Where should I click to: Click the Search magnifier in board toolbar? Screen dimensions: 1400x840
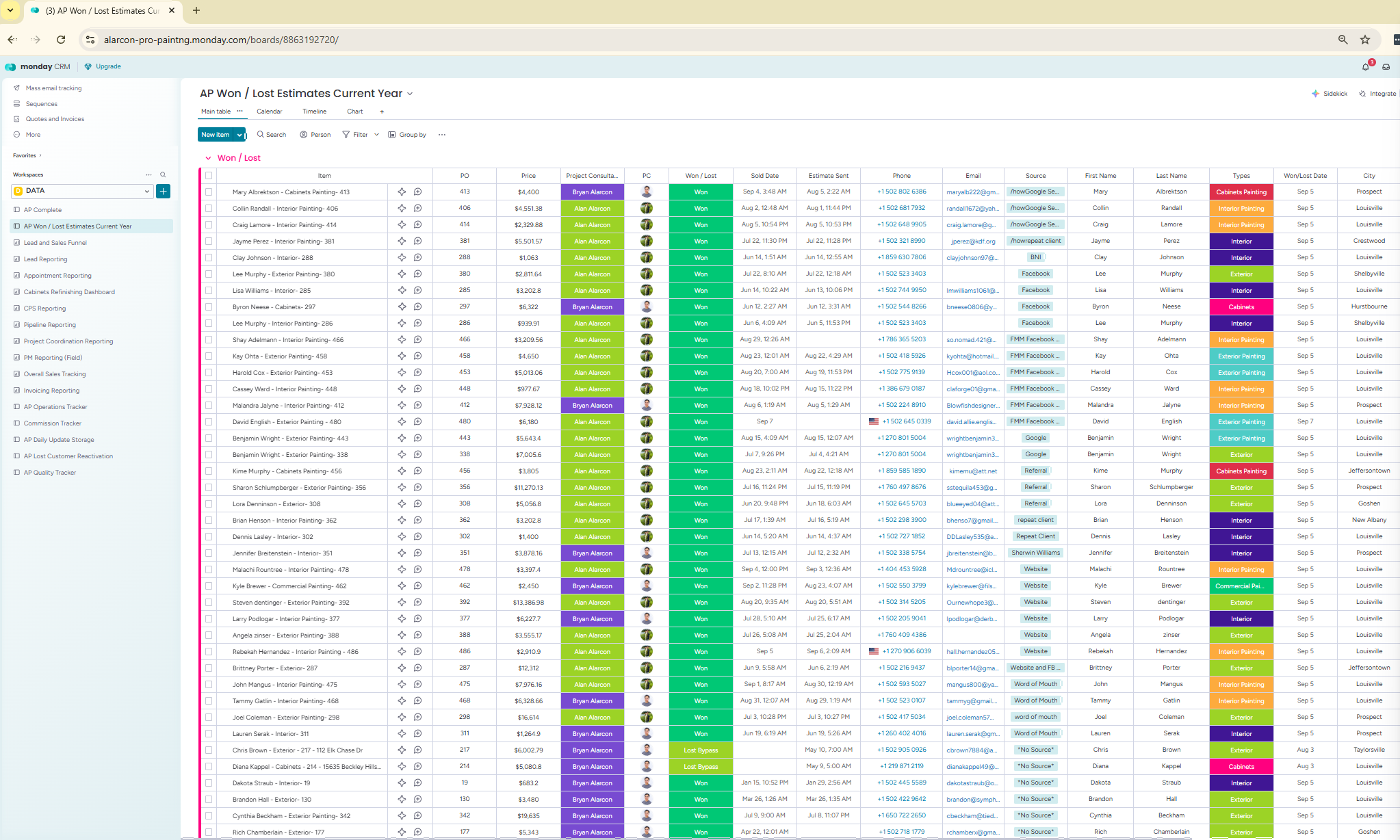(261, 135)
